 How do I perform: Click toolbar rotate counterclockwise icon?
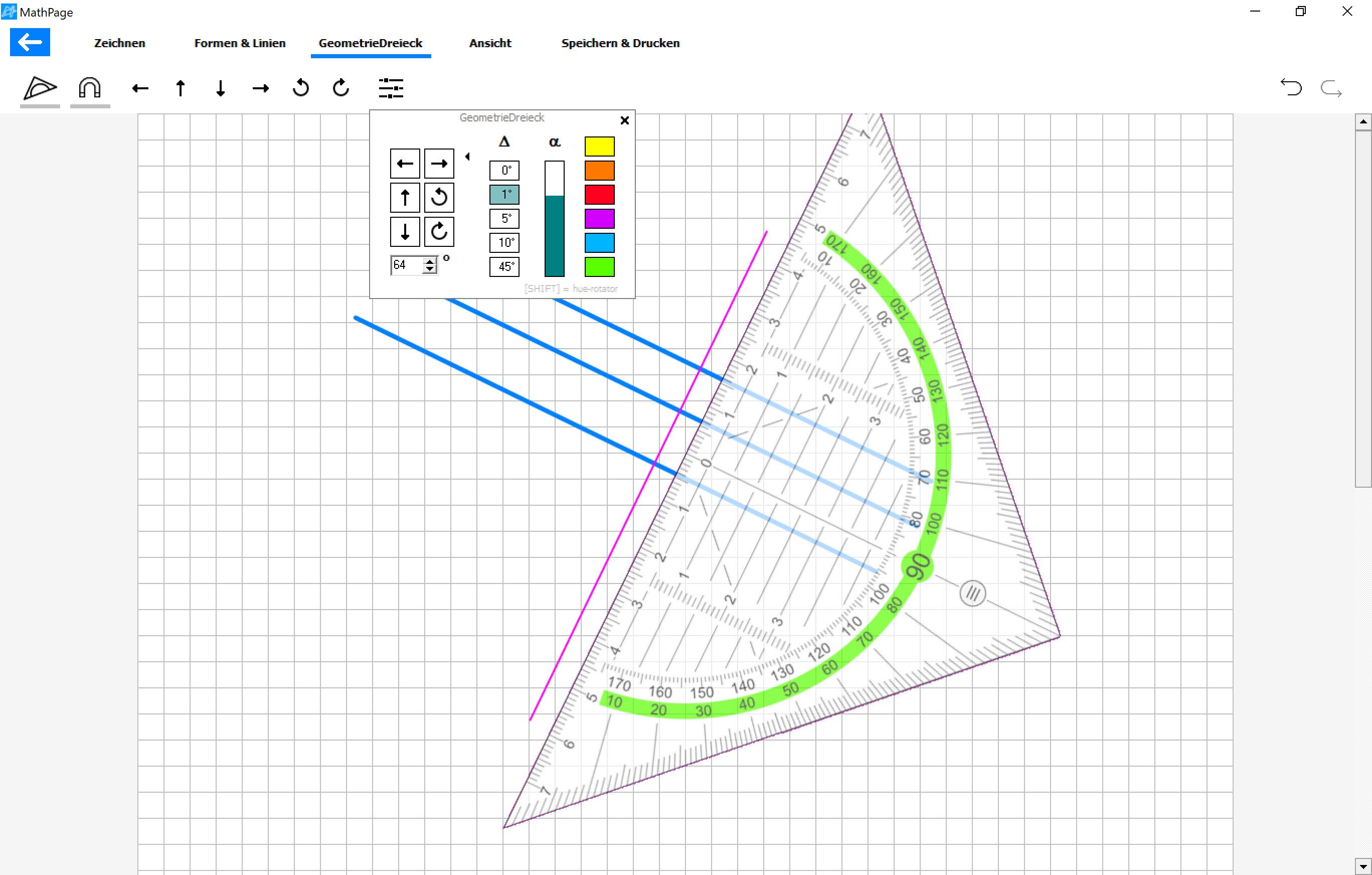pos(301,88)
